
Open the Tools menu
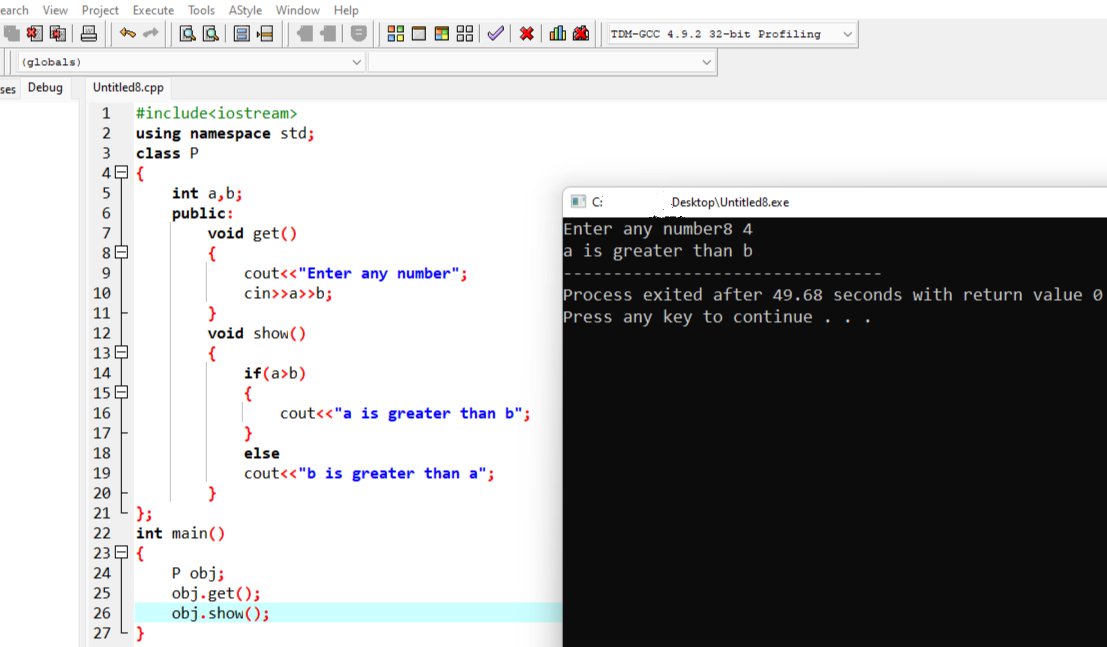tap(201, 10)
